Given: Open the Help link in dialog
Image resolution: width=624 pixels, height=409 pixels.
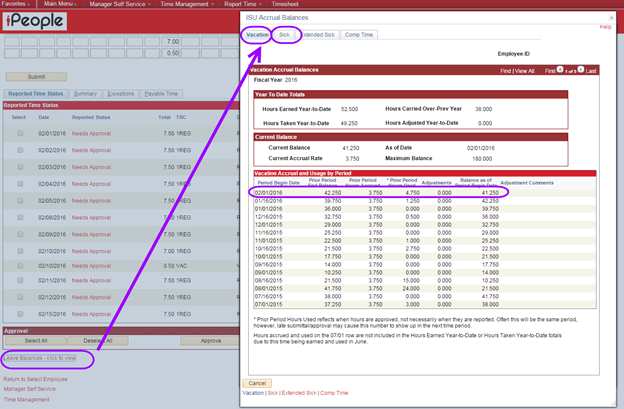Looking at the screenshot, I should [605, 27].
